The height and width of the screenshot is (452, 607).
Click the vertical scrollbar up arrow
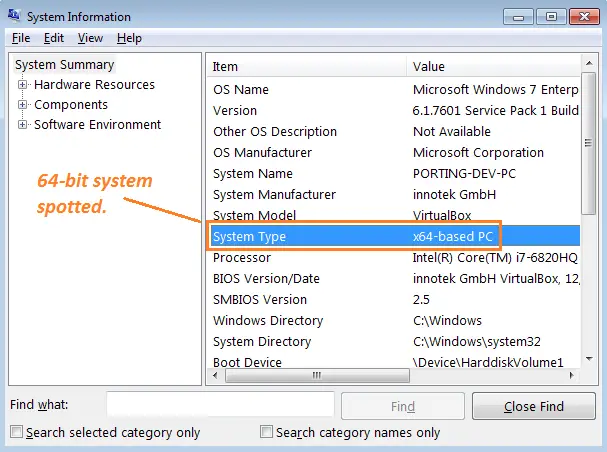pyautogui.click(x=589, y=63)
